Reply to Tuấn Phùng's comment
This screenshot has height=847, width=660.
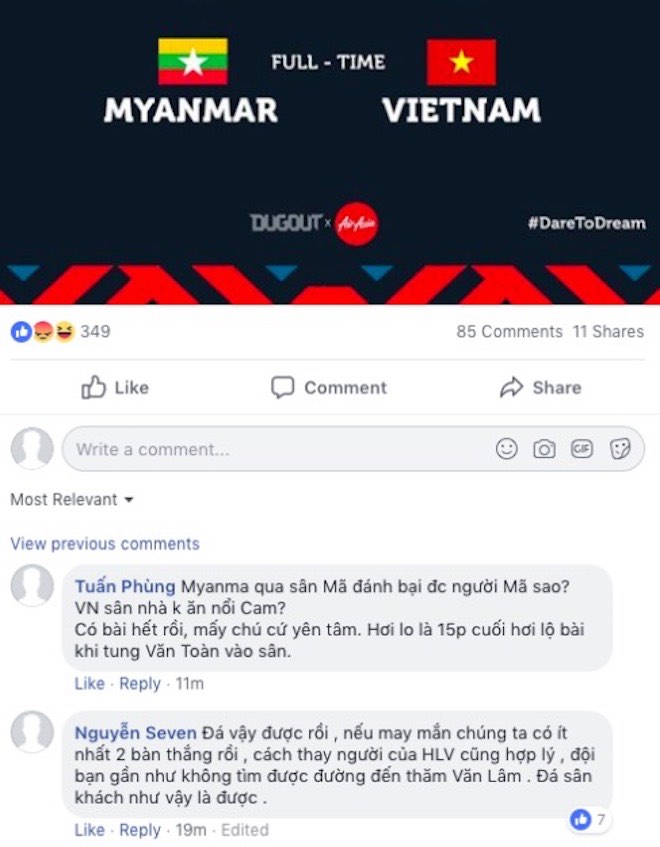[140, 683]
